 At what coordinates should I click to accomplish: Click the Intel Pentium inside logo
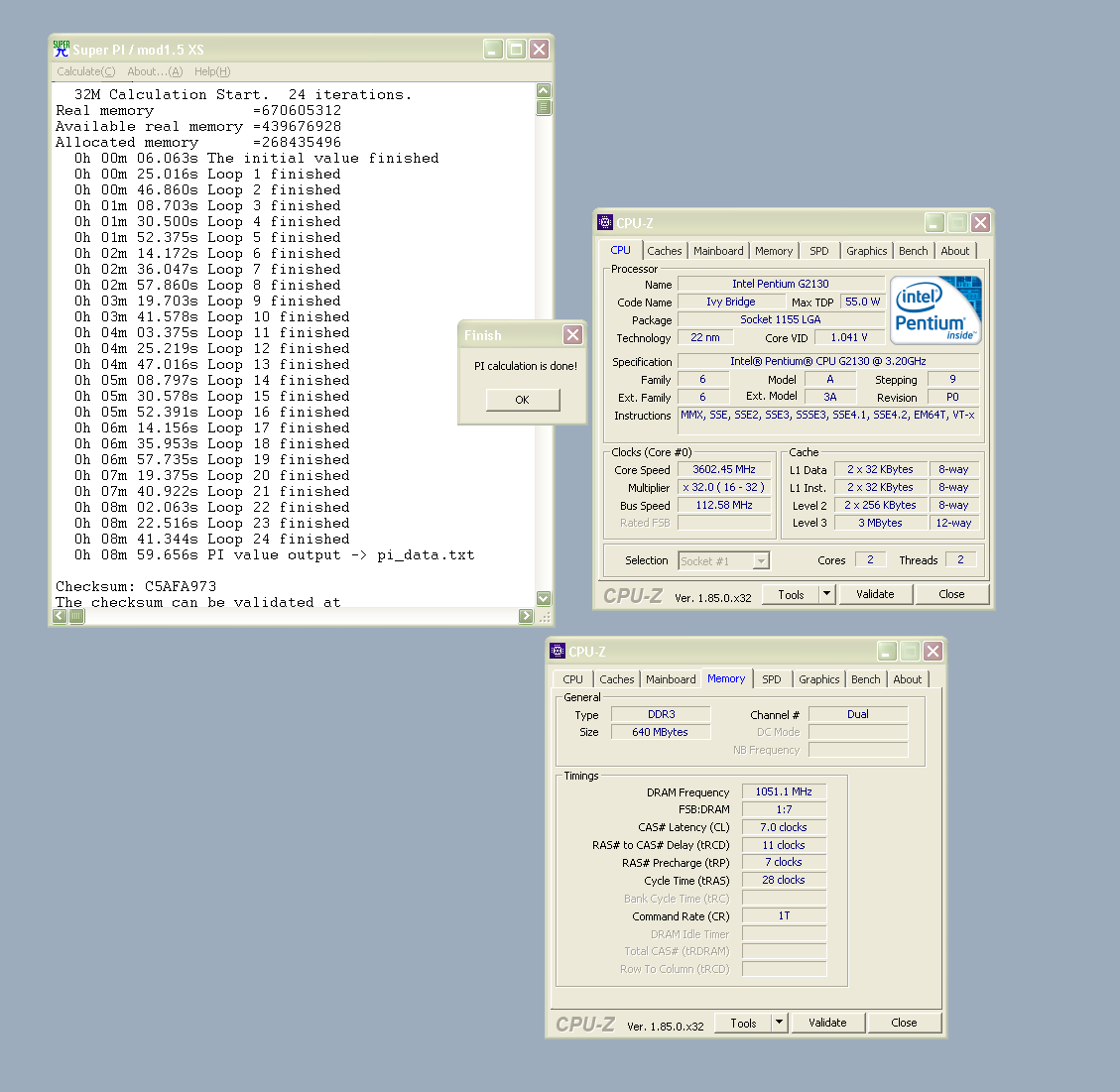tap(935, 310)
